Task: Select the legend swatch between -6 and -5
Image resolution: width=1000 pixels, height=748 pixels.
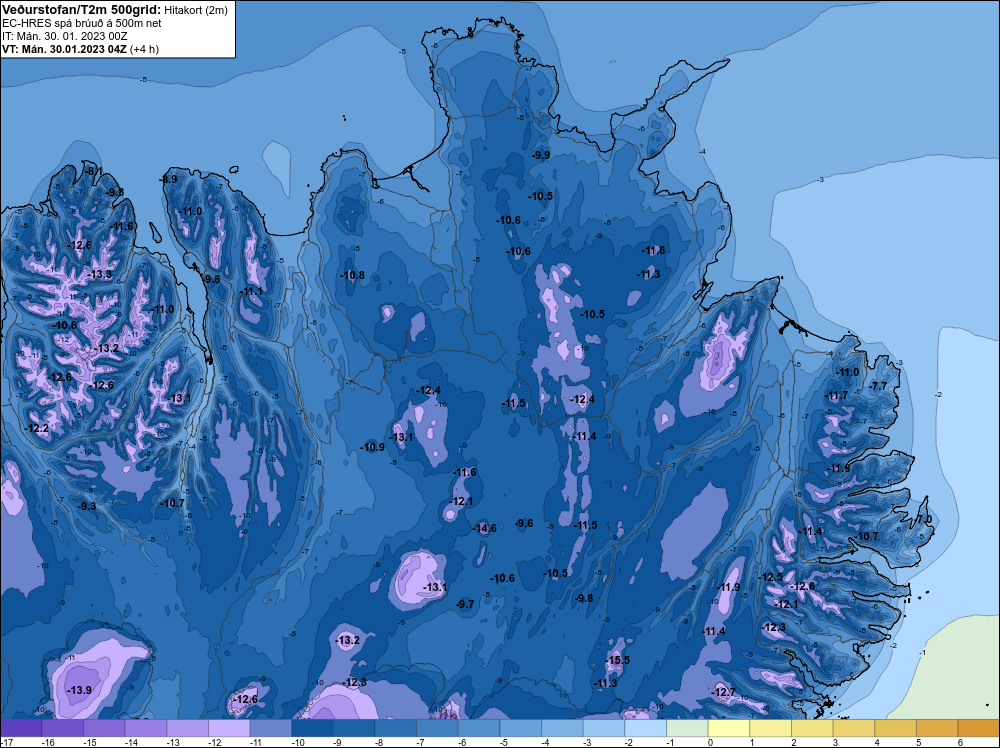Action: pyautogui.click(x=479, y=728)
